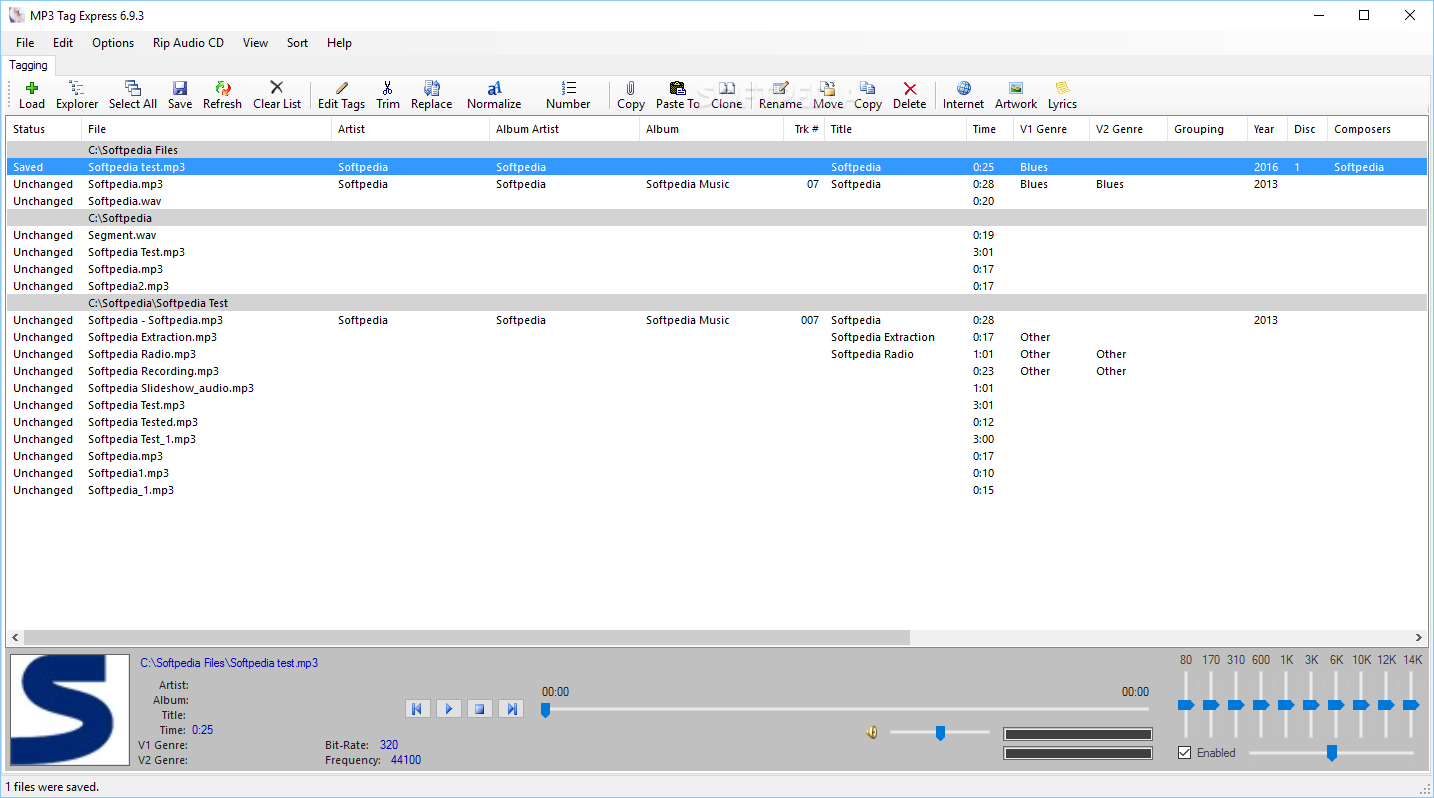Screen dimensions: 1434x798
Task: Click the horizontal scrollbar left arrow
Action: point(15,637)
